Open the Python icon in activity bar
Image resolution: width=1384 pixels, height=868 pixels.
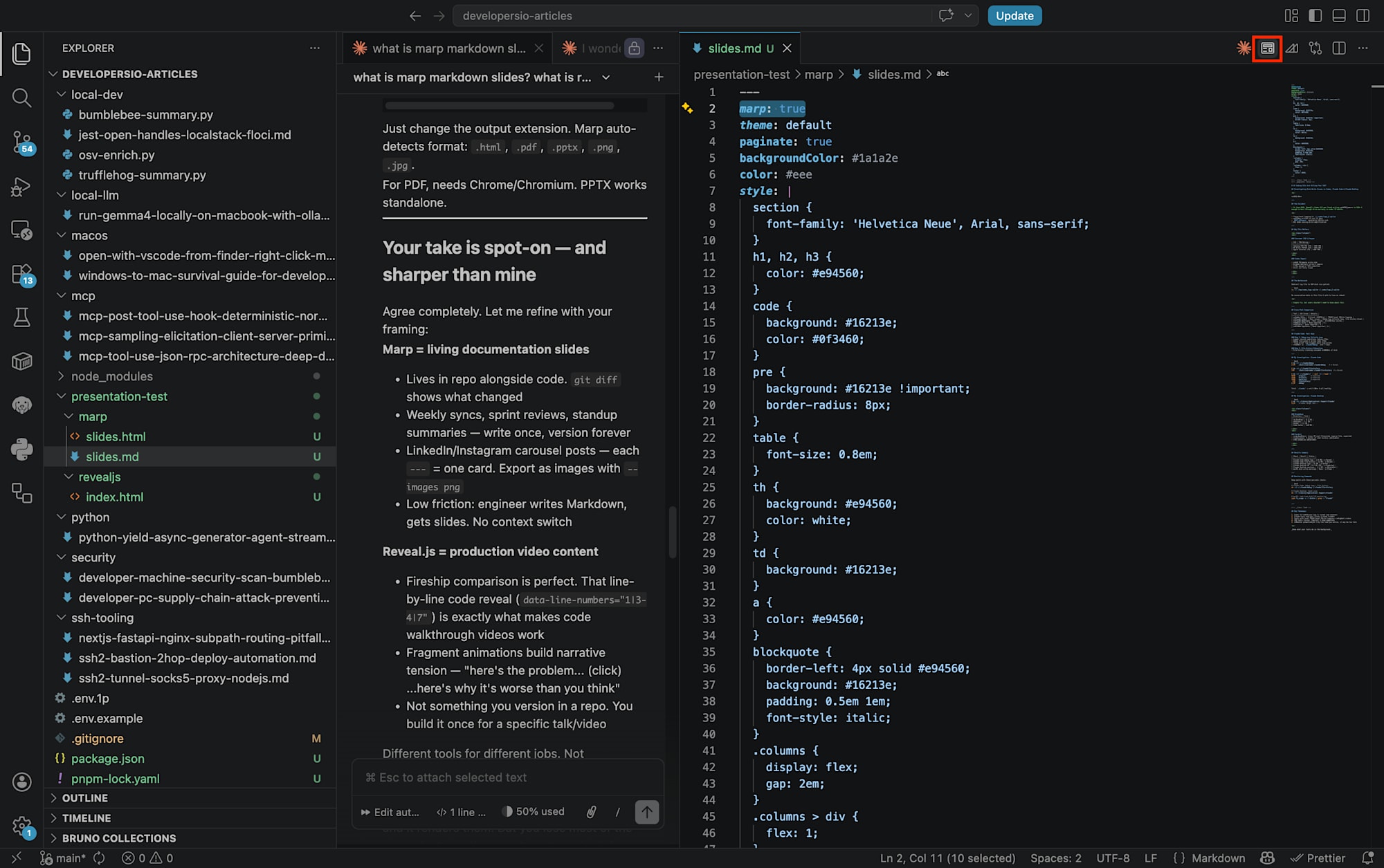21,450
